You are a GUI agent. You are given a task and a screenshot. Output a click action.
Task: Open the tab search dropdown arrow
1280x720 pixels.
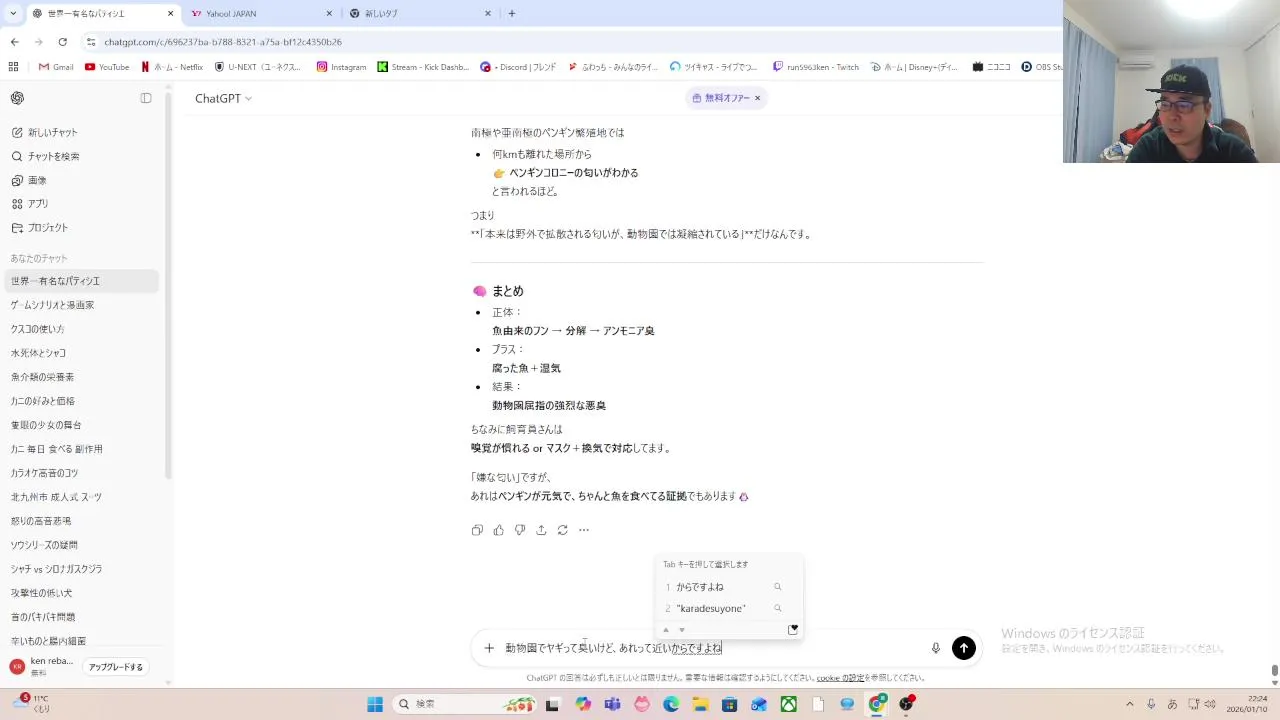12,13
